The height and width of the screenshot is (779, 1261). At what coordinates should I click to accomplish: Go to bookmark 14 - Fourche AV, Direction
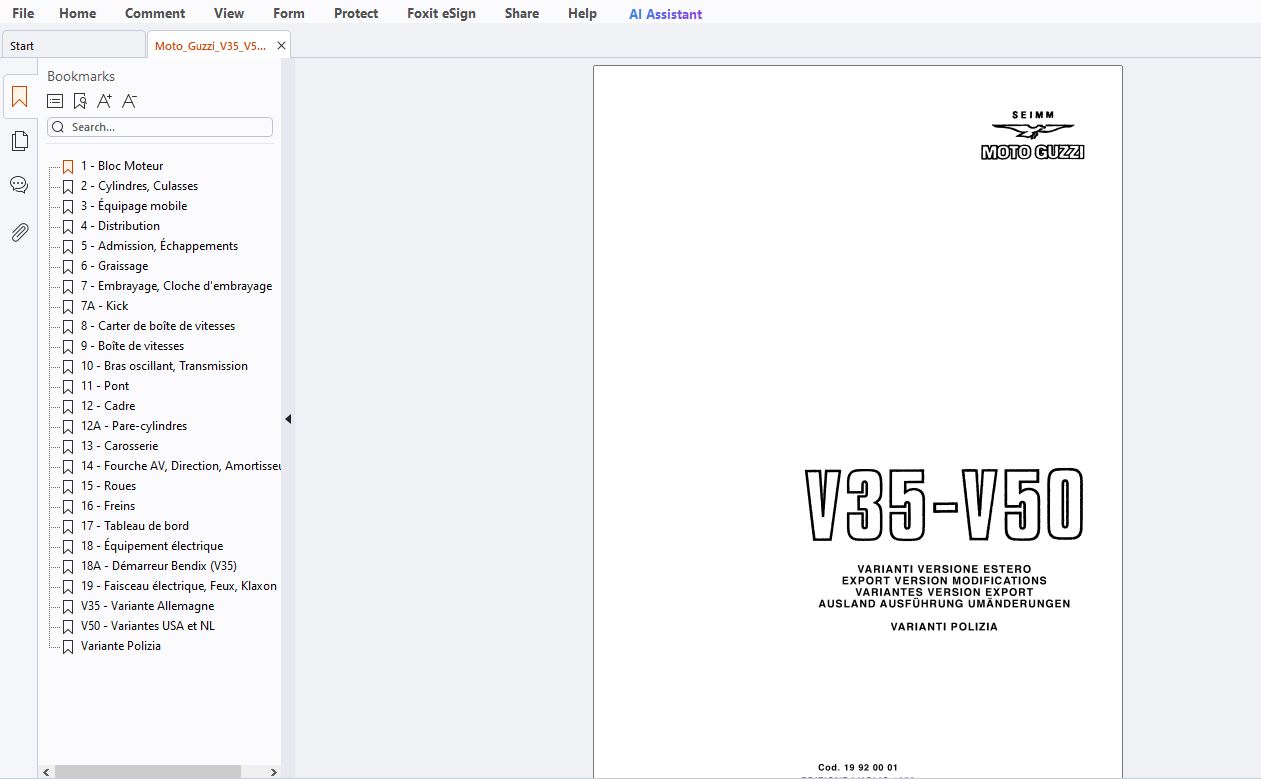(181, 466)
